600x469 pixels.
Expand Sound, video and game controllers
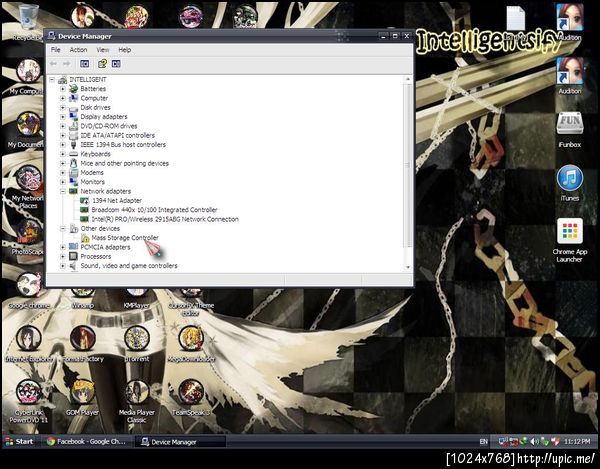click(63, 266)
